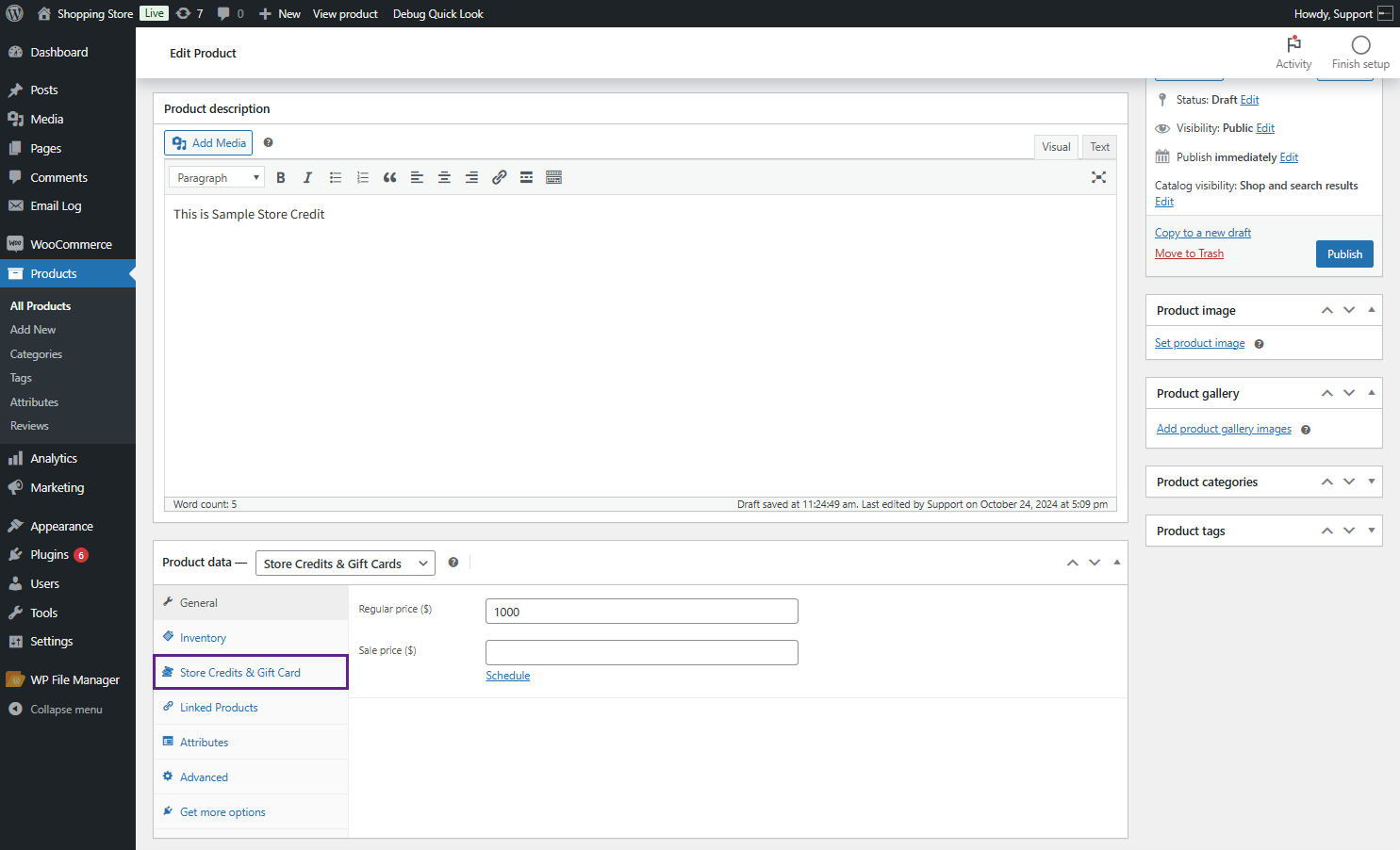Click the help icon beside Add Media
This screenshot has height=850, width=1400.
pyautogui.click(x=268, y=142)
